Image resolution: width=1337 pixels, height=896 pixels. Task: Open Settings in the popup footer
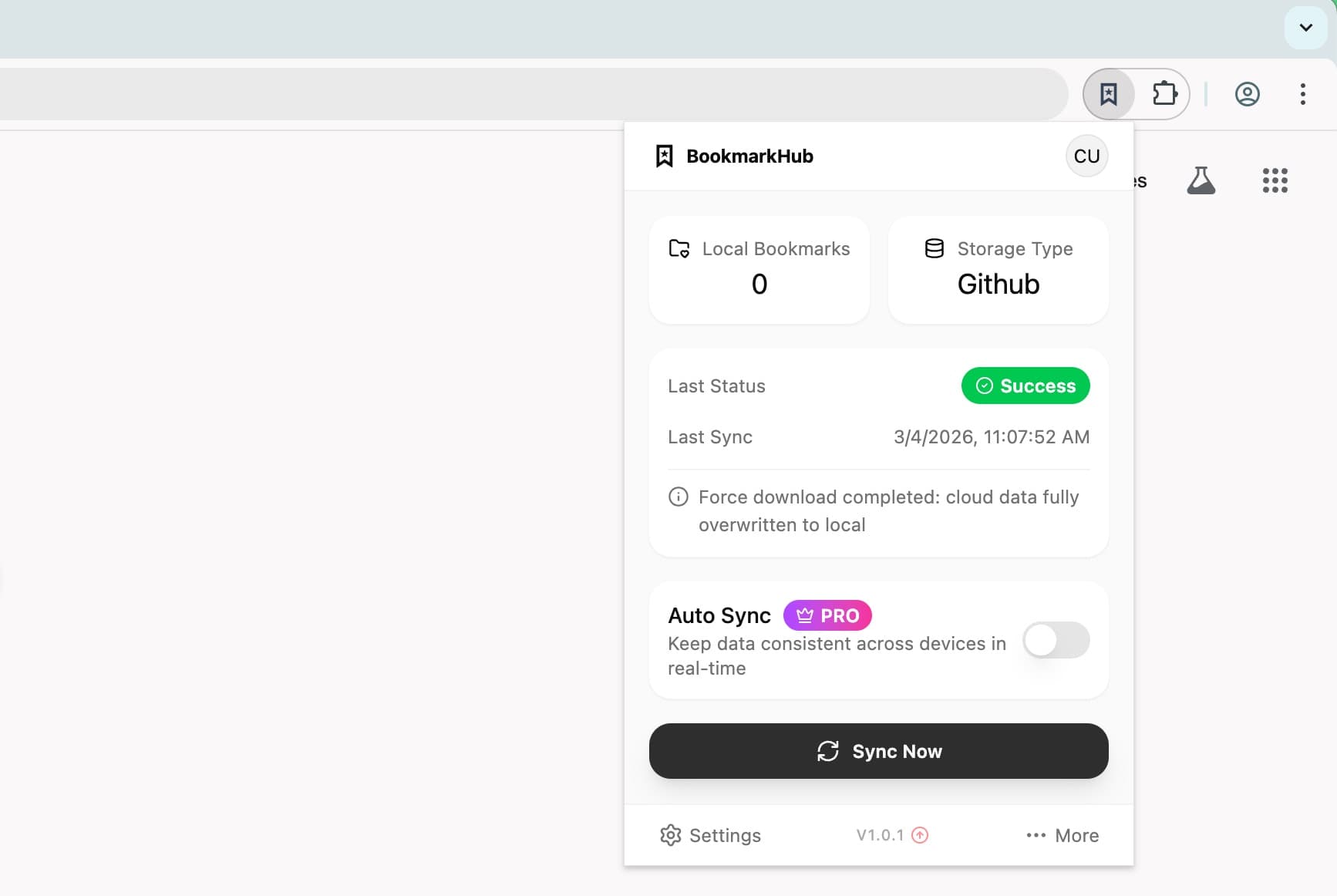[710, 835]
